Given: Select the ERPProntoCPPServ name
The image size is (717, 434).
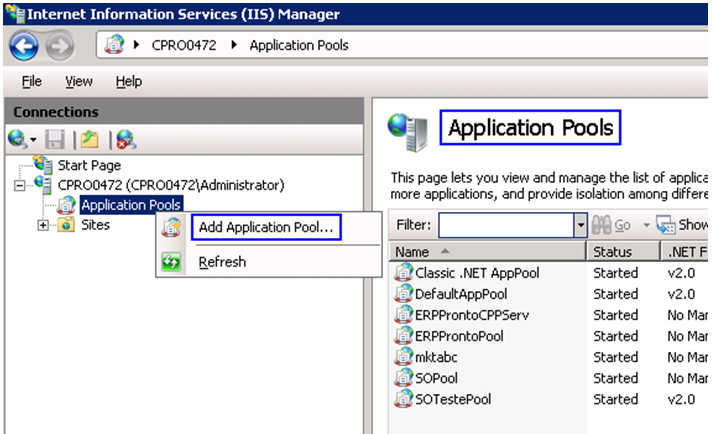Looking at the screenshot, I should pos(472,315).
